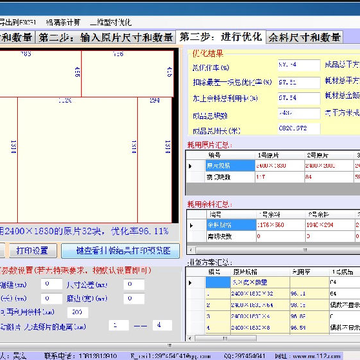
Task: Click the bottom plan table horizontal scrollbar thumb
Action: tap(226, 338)
